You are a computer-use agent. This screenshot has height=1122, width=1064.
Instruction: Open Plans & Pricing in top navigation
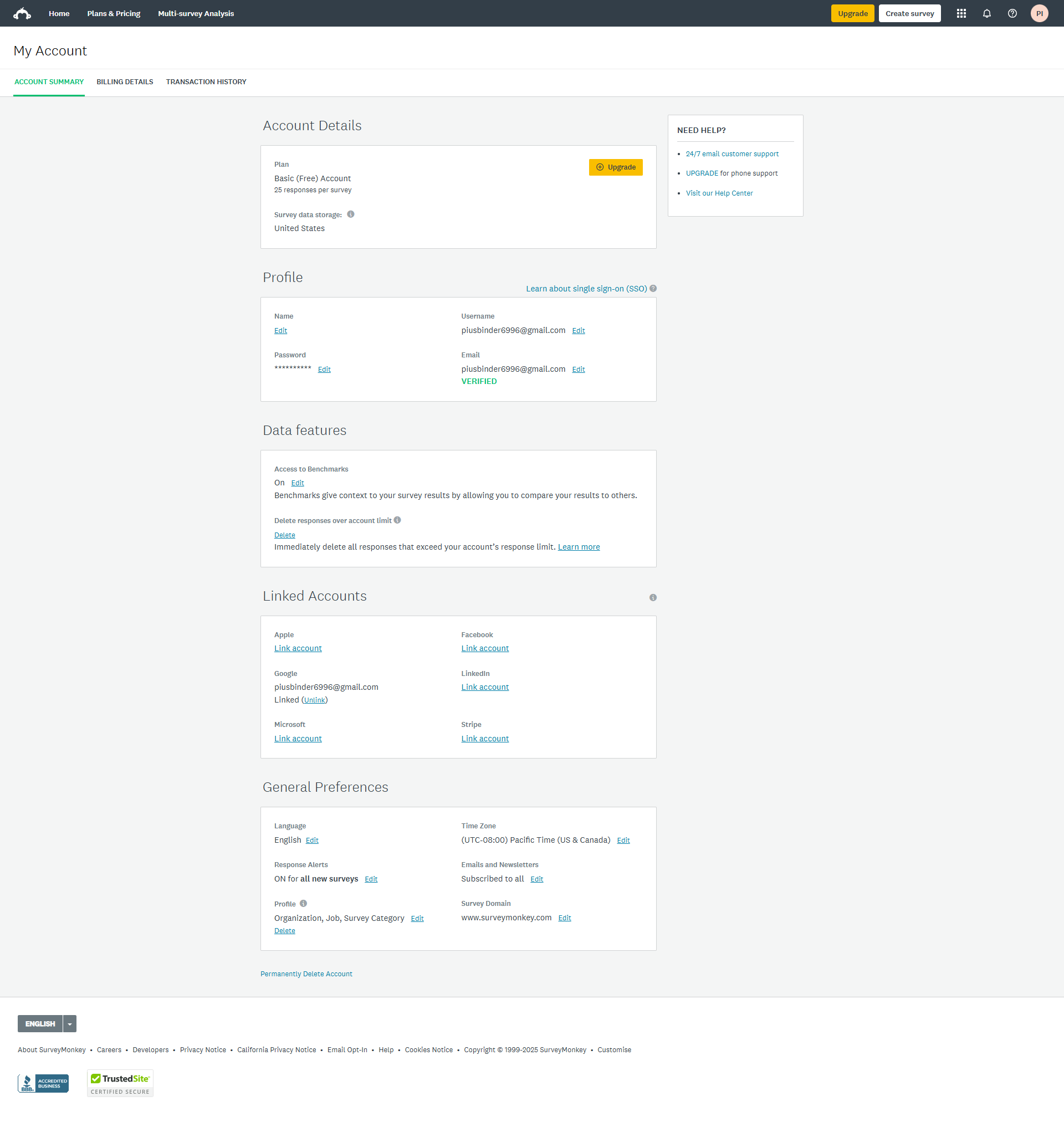coord(114,14)
